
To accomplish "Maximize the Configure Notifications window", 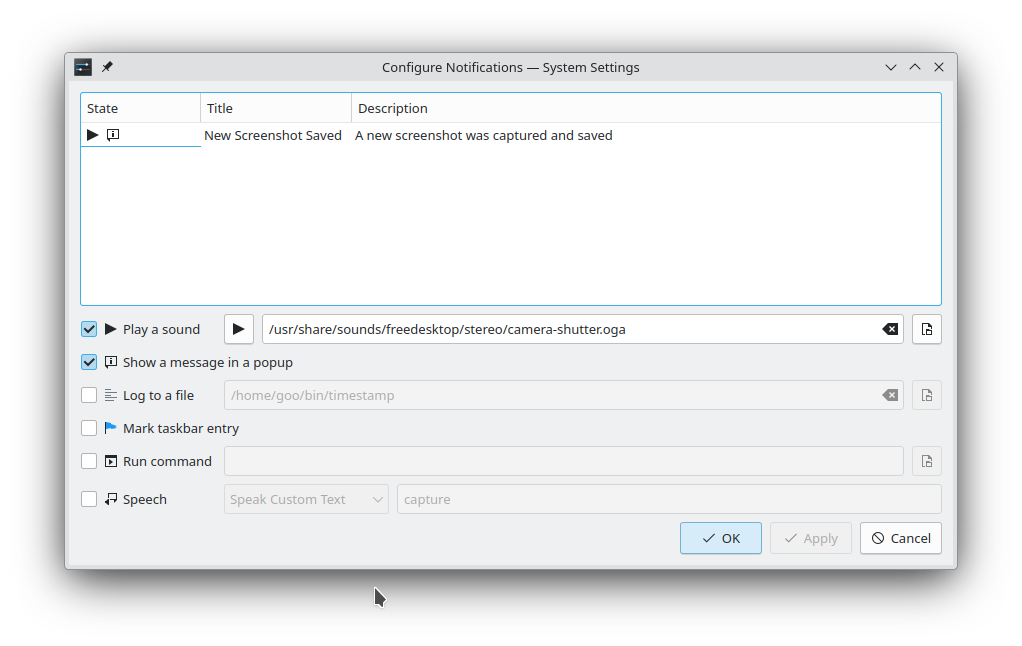I will point(915,67).
